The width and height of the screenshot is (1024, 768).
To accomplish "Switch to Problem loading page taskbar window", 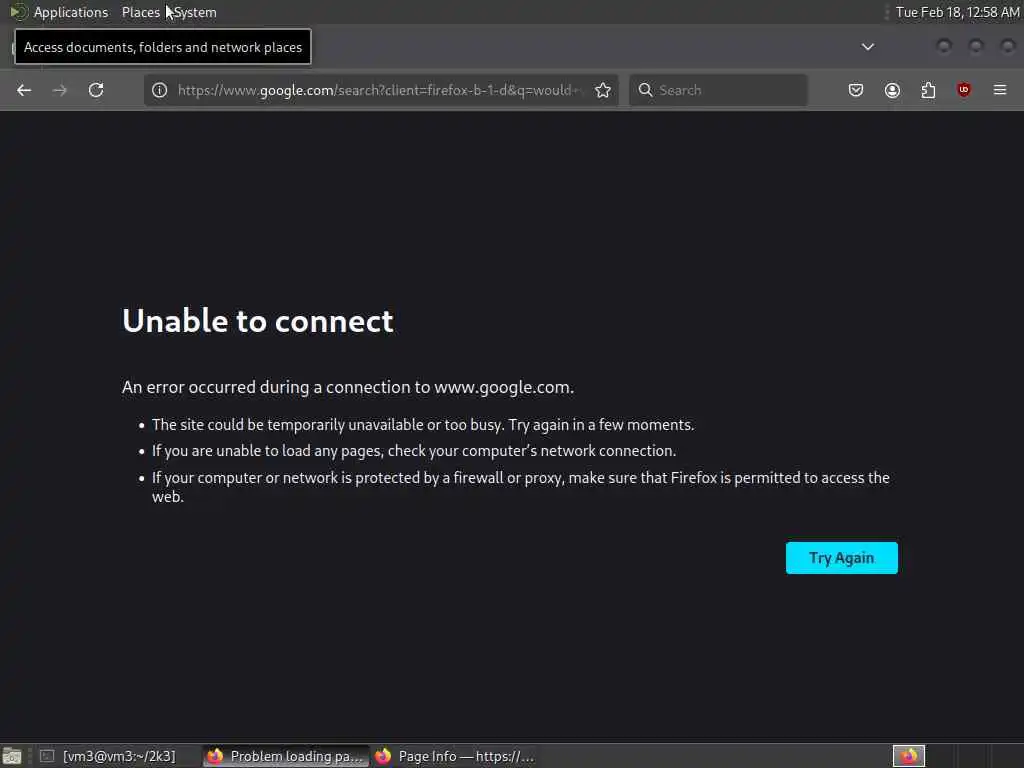I will coord(285,756).
